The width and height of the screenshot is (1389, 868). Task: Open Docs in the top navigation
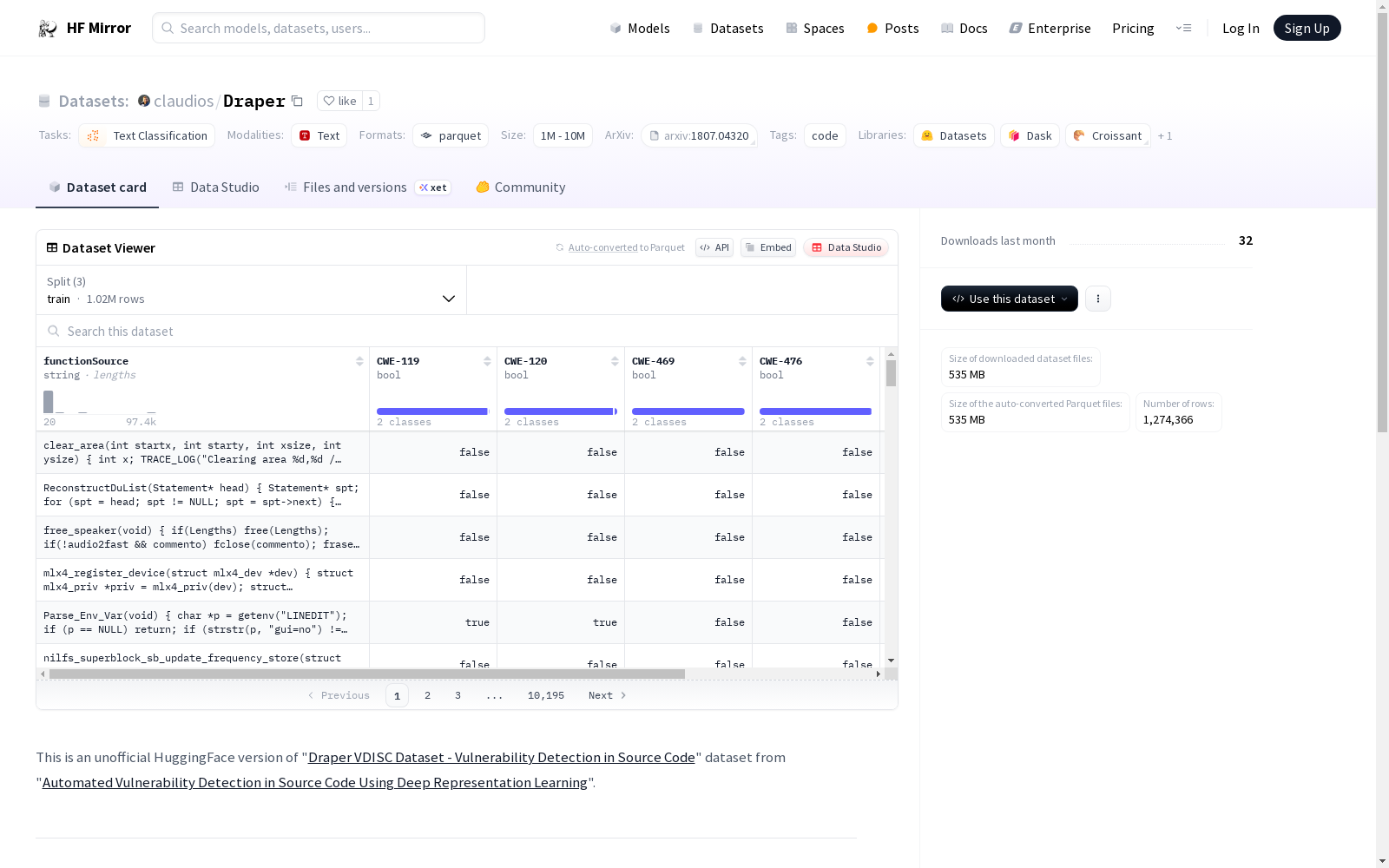pyautogui.click(x=964, y=28)
